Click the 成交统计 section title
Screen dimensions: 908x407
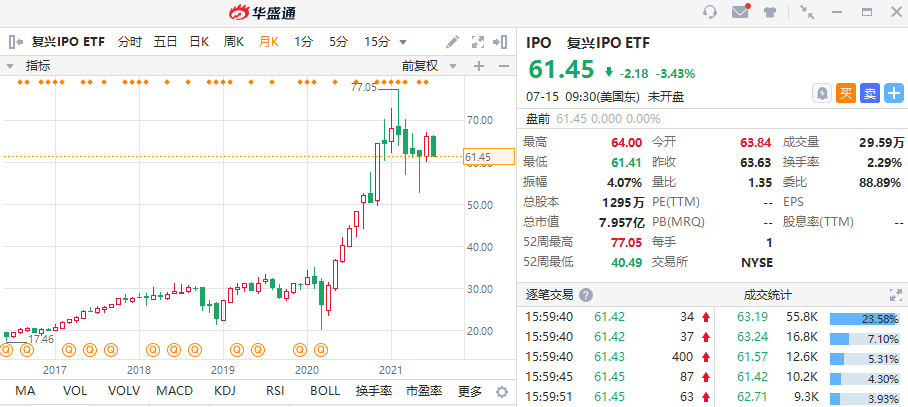767,295
